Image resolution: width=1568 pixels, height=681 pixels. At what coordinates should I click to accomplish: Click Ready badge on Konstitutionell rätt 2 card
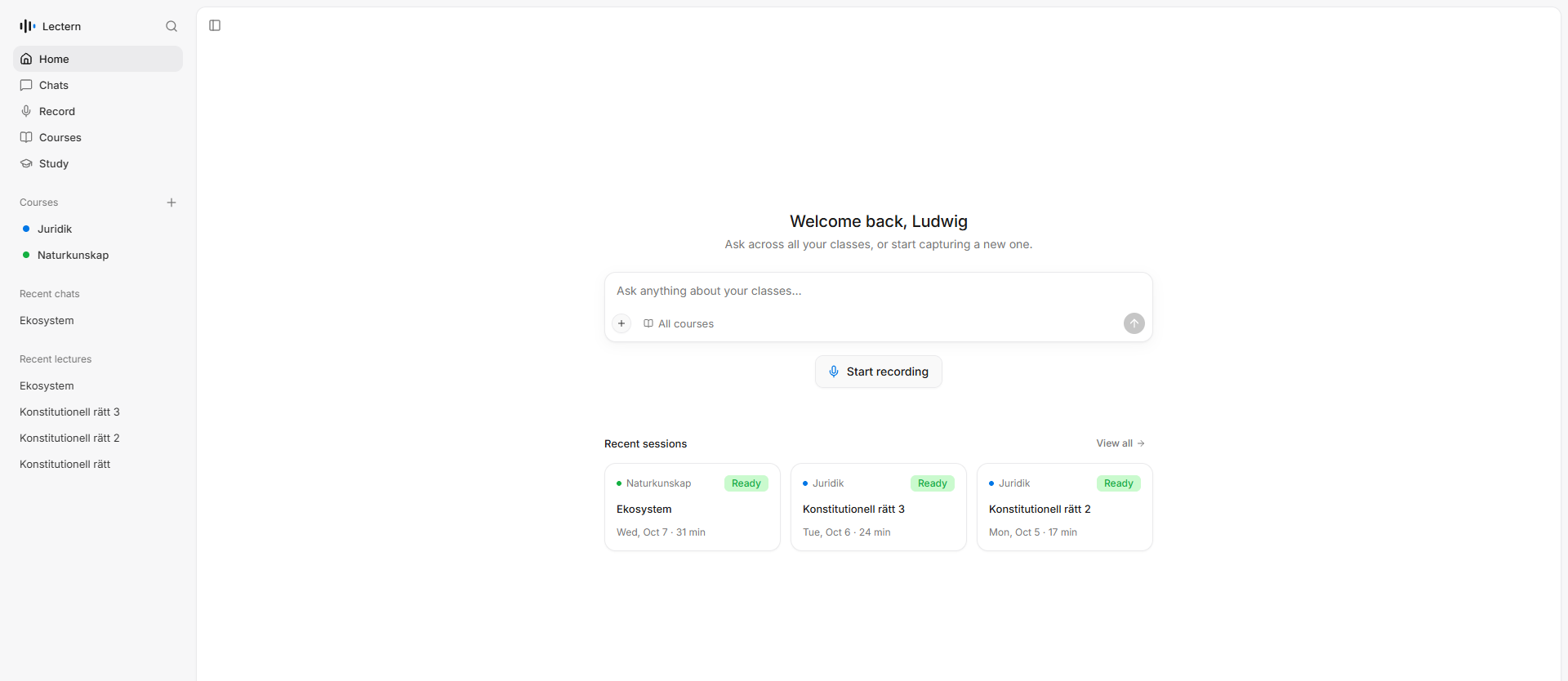(x=1119, y=483)
